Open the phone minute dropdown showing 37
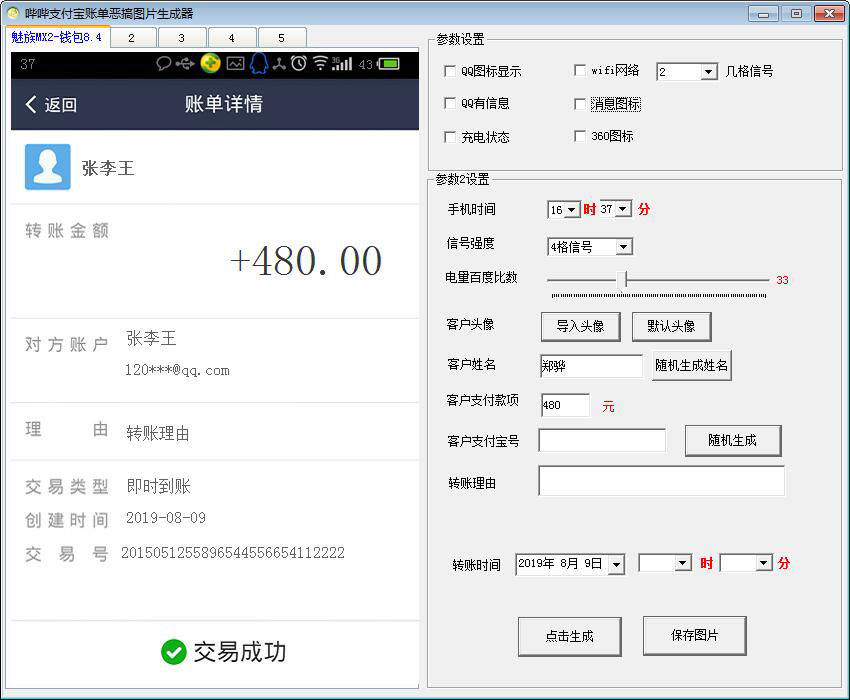This screenshot has height=700, width=850. click(623, 209)
